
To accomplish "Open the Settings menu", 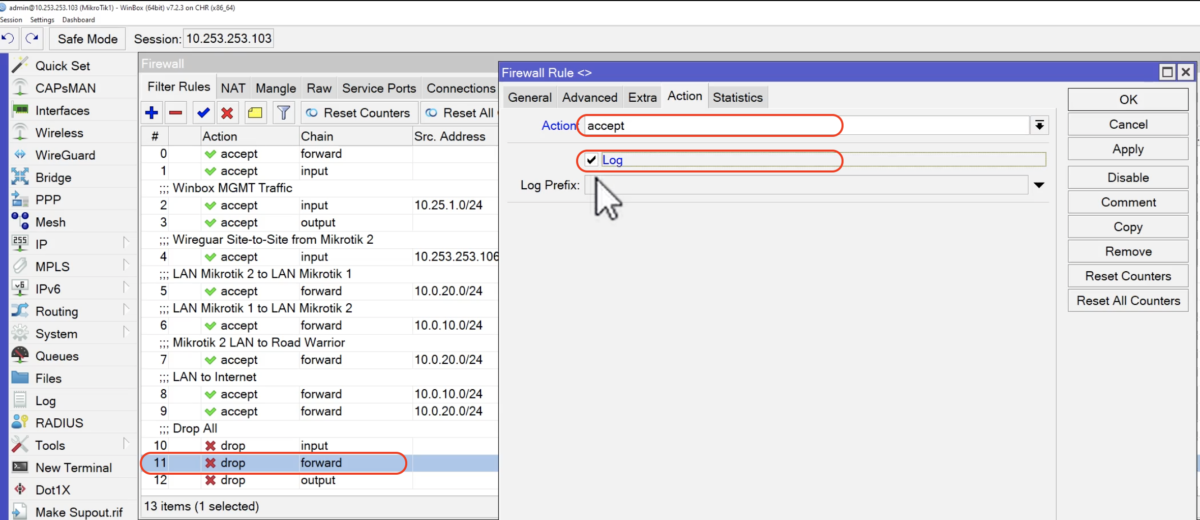I will 42,20.
